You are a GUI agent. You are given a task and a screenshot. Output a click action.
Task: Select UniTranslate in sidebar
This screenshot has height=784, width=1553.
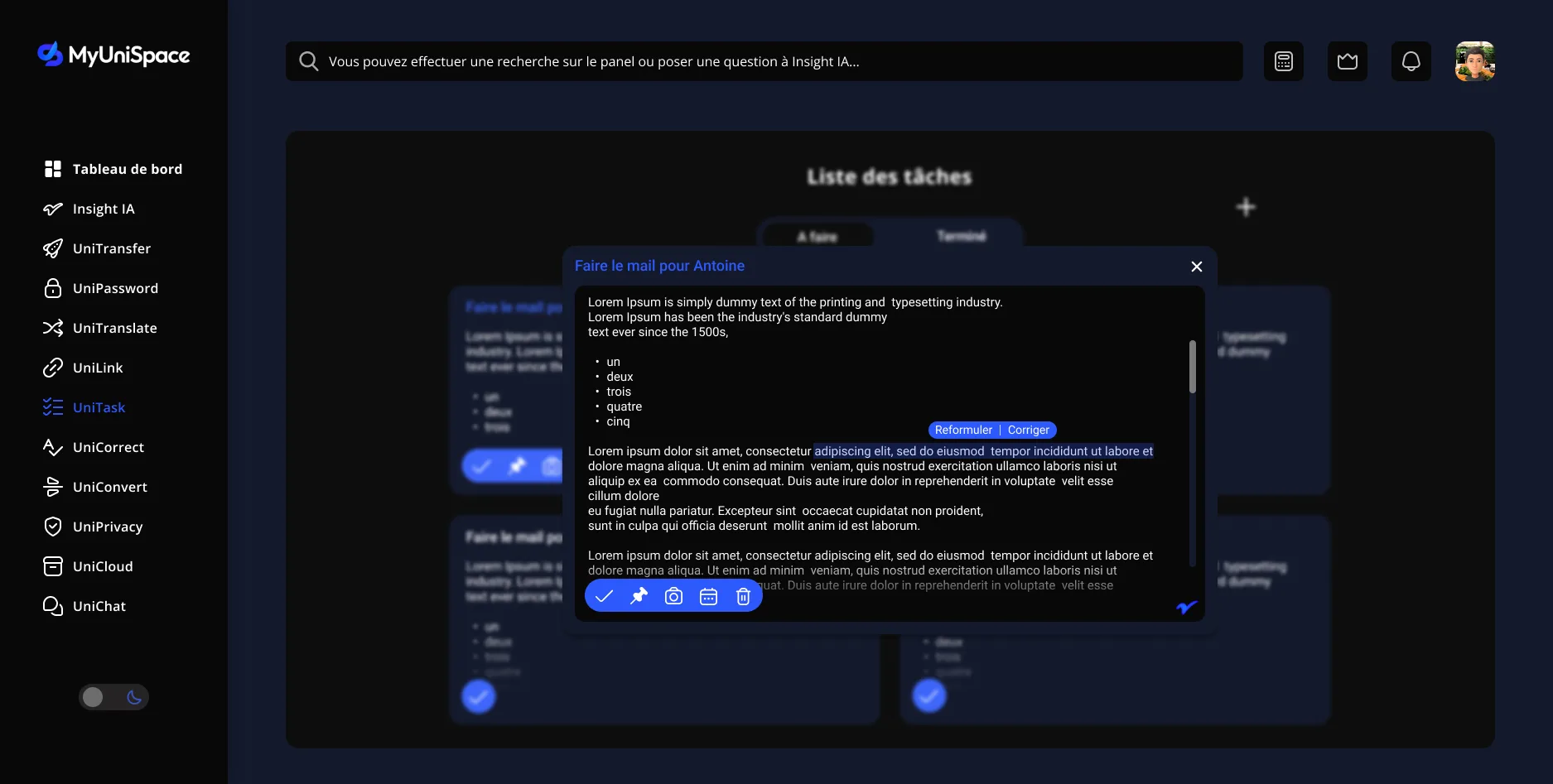point(100,328)
